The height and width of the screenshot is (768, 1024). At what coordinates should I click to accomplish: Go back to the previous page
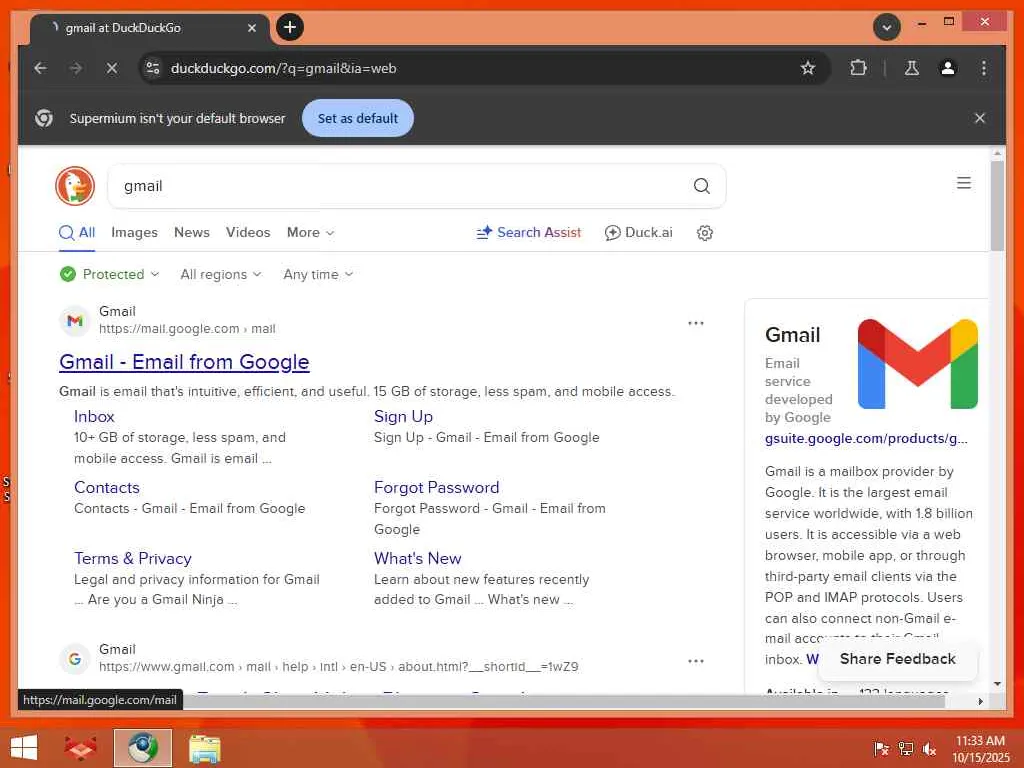point(40,68)
